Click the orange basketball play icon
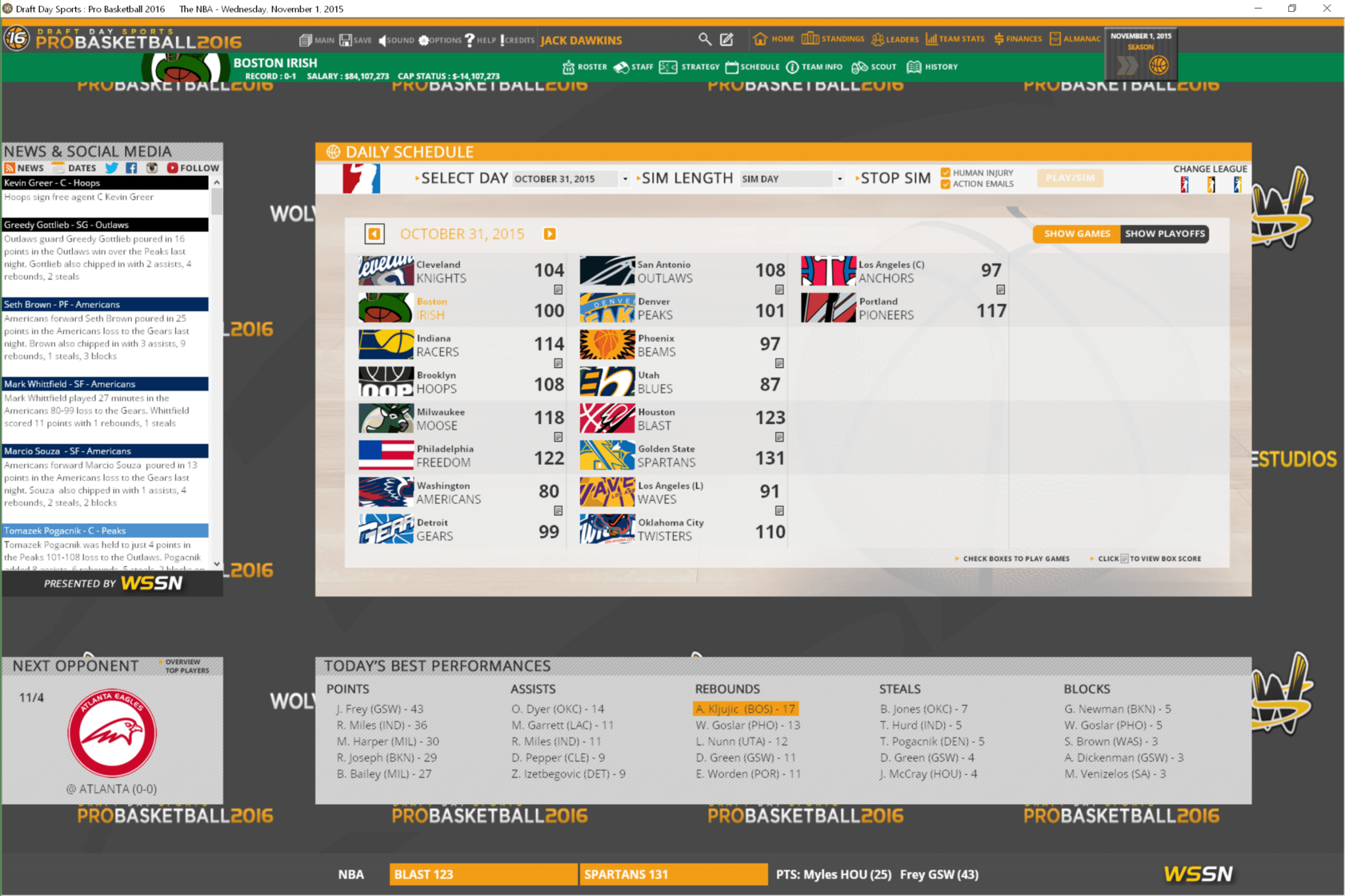 [x=1158, y=65]
